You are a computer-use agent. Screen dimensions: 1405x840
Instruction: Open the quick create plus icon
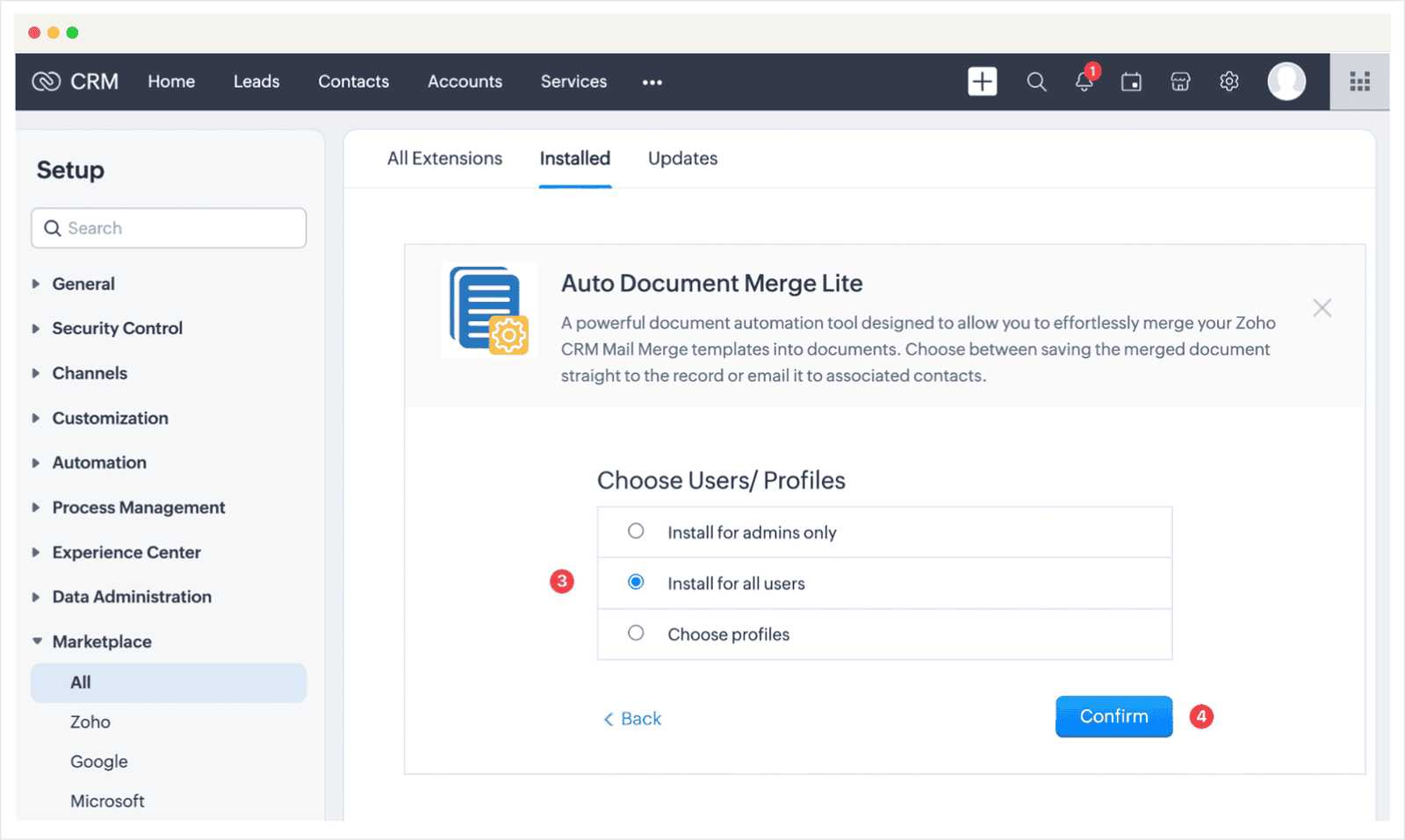tap(982, 82)
